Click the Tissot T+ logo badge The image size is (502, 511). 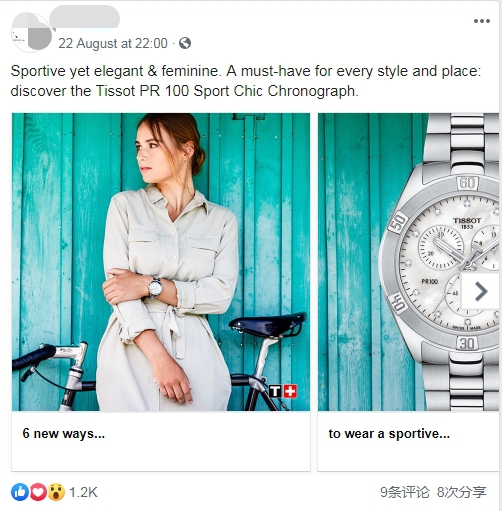[283, 391]
